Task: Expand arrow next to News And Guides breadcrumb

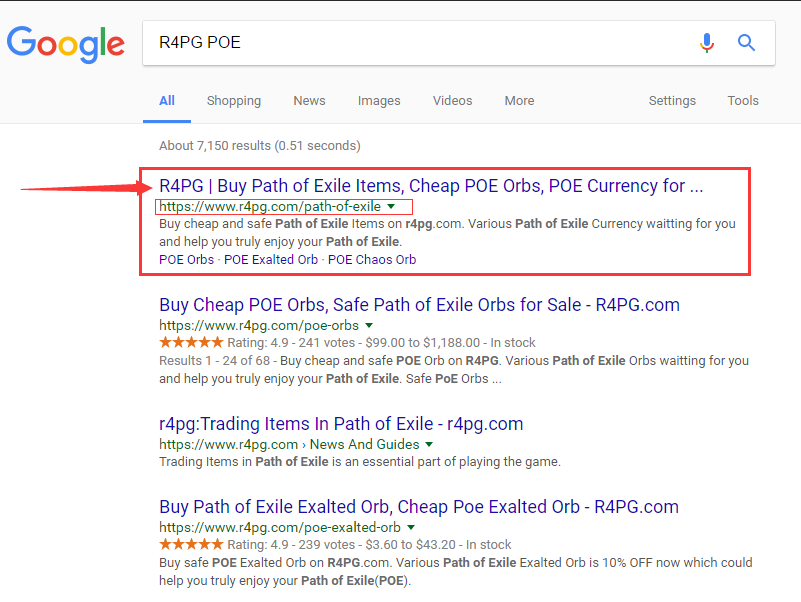Action: click(x=429, y=445)
